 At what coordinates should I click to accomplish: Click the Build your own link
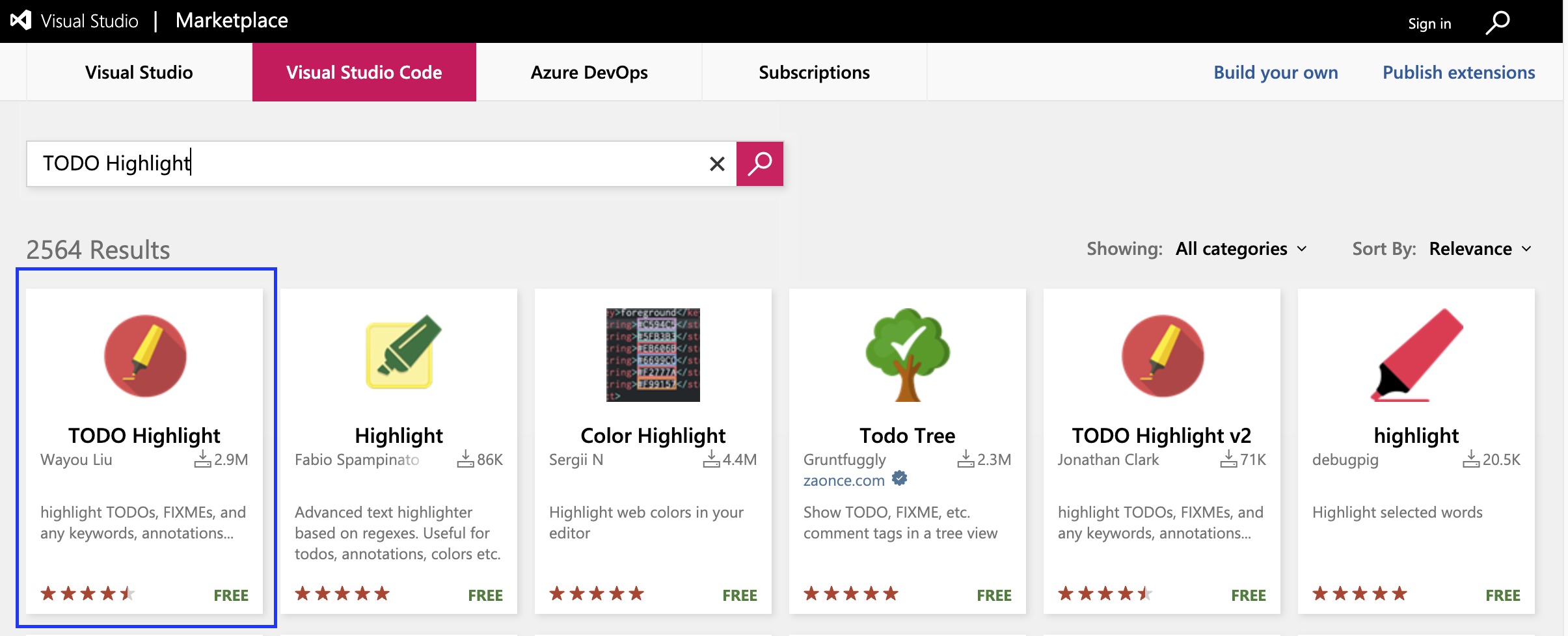pos(1275,72)
